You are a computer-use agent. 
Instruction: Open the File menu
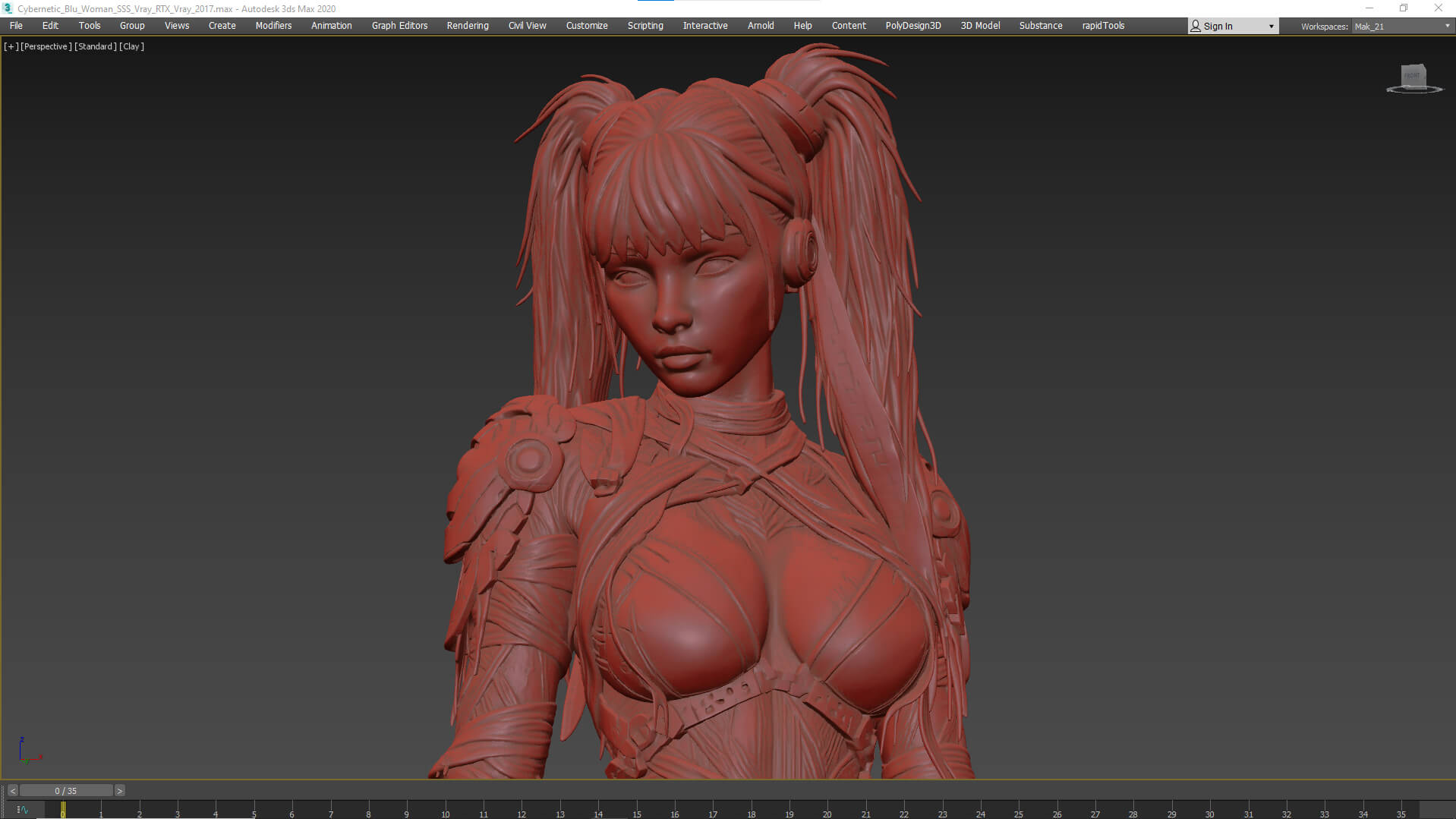[16, 26]
